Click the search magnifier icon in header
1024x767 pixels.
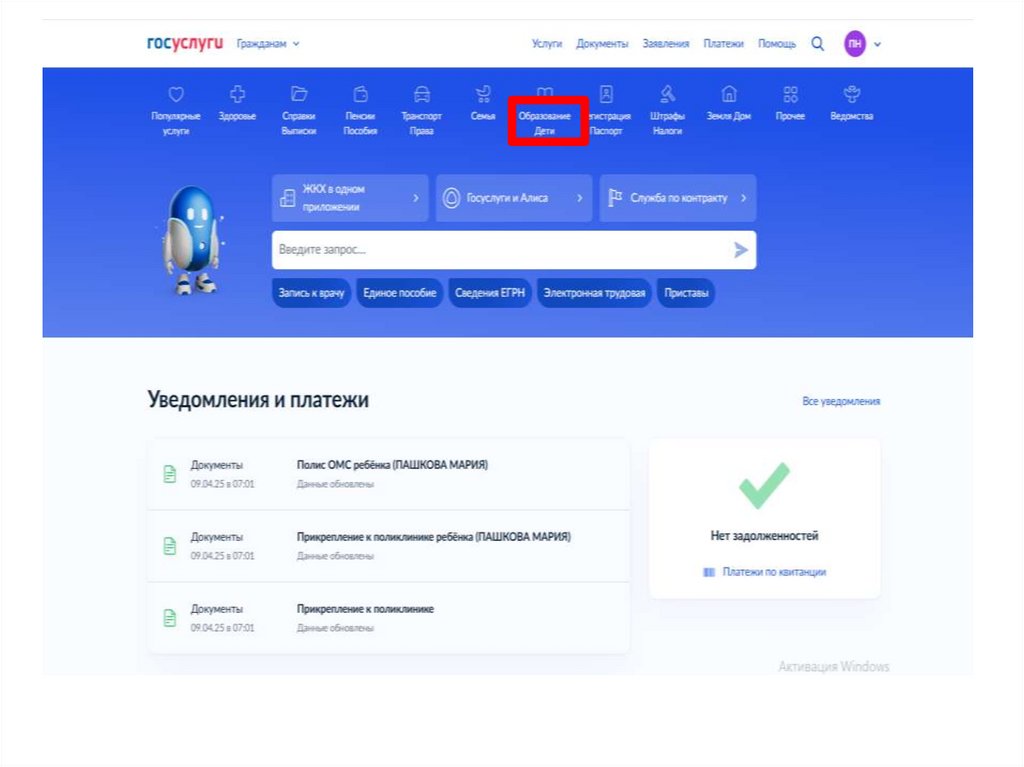click(818, 44)
